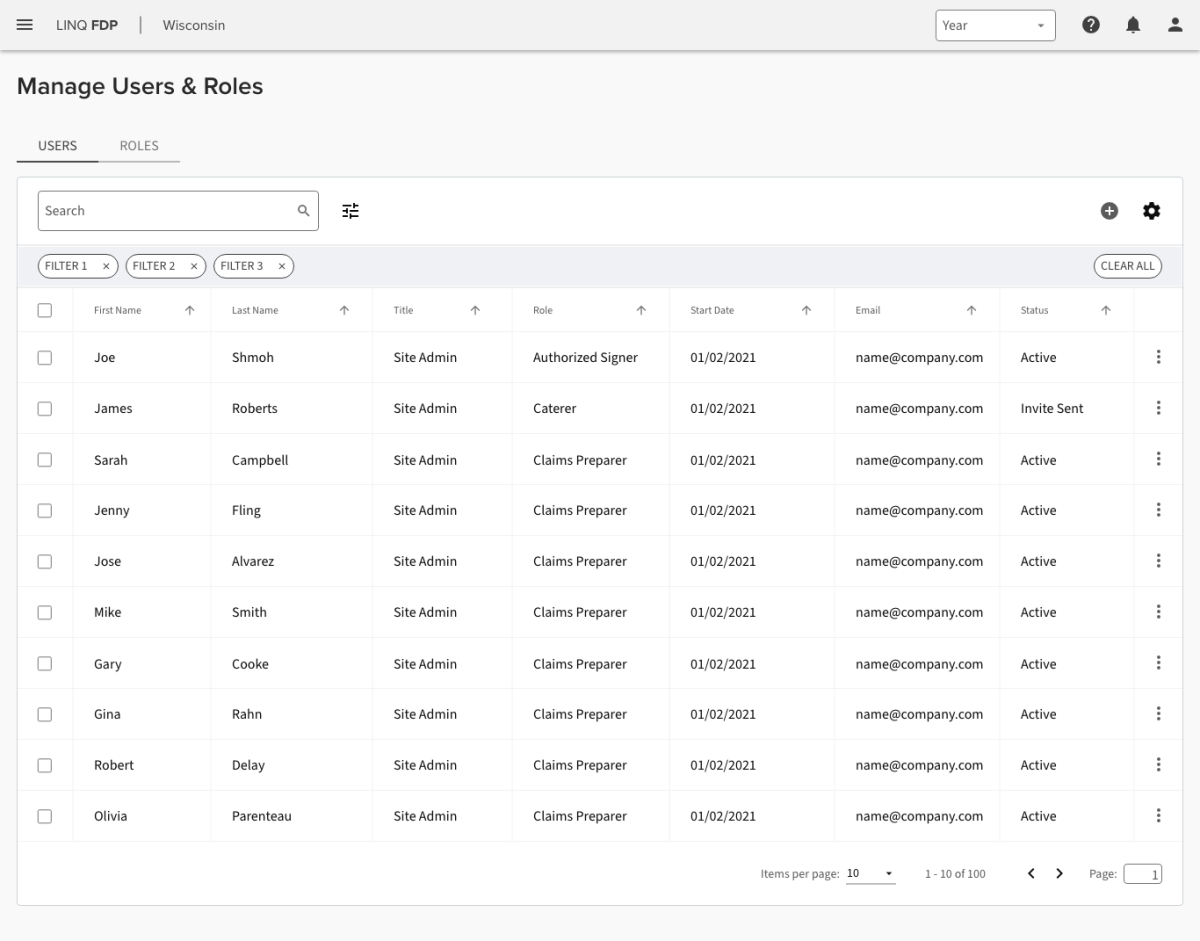Screen dimensions: 1200x941
Task: Check the box for James Roberts
Action: 44,408
